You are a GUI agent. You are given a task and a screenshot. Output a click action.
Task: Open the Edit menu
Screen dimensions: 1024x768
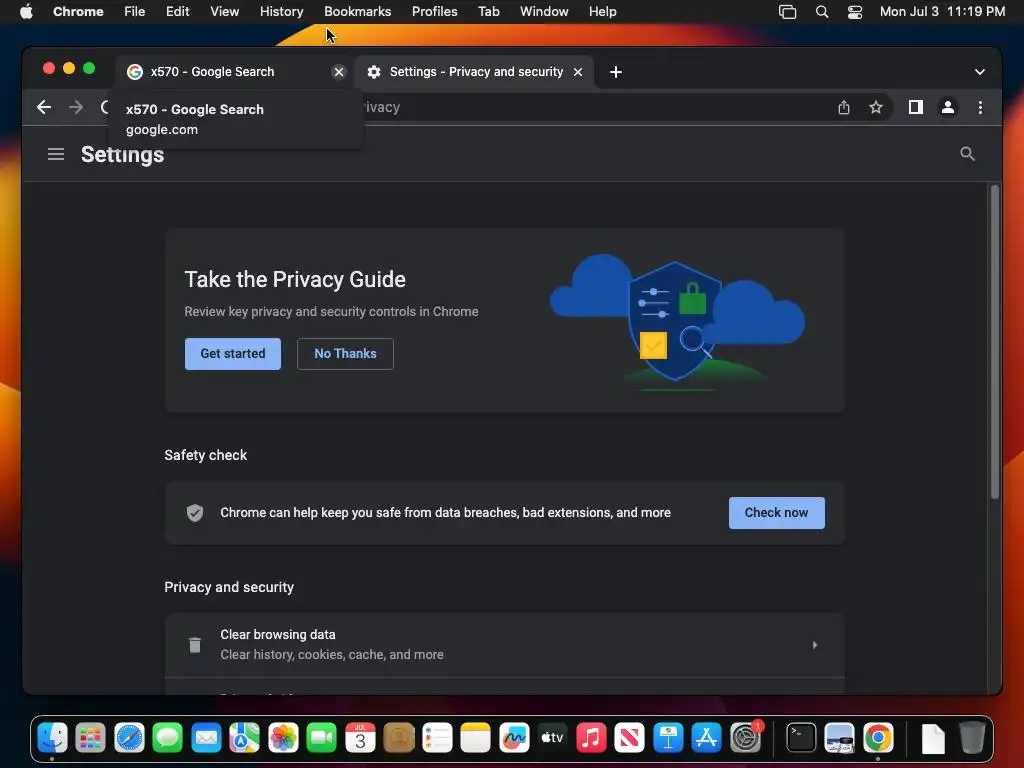point(178,12)
